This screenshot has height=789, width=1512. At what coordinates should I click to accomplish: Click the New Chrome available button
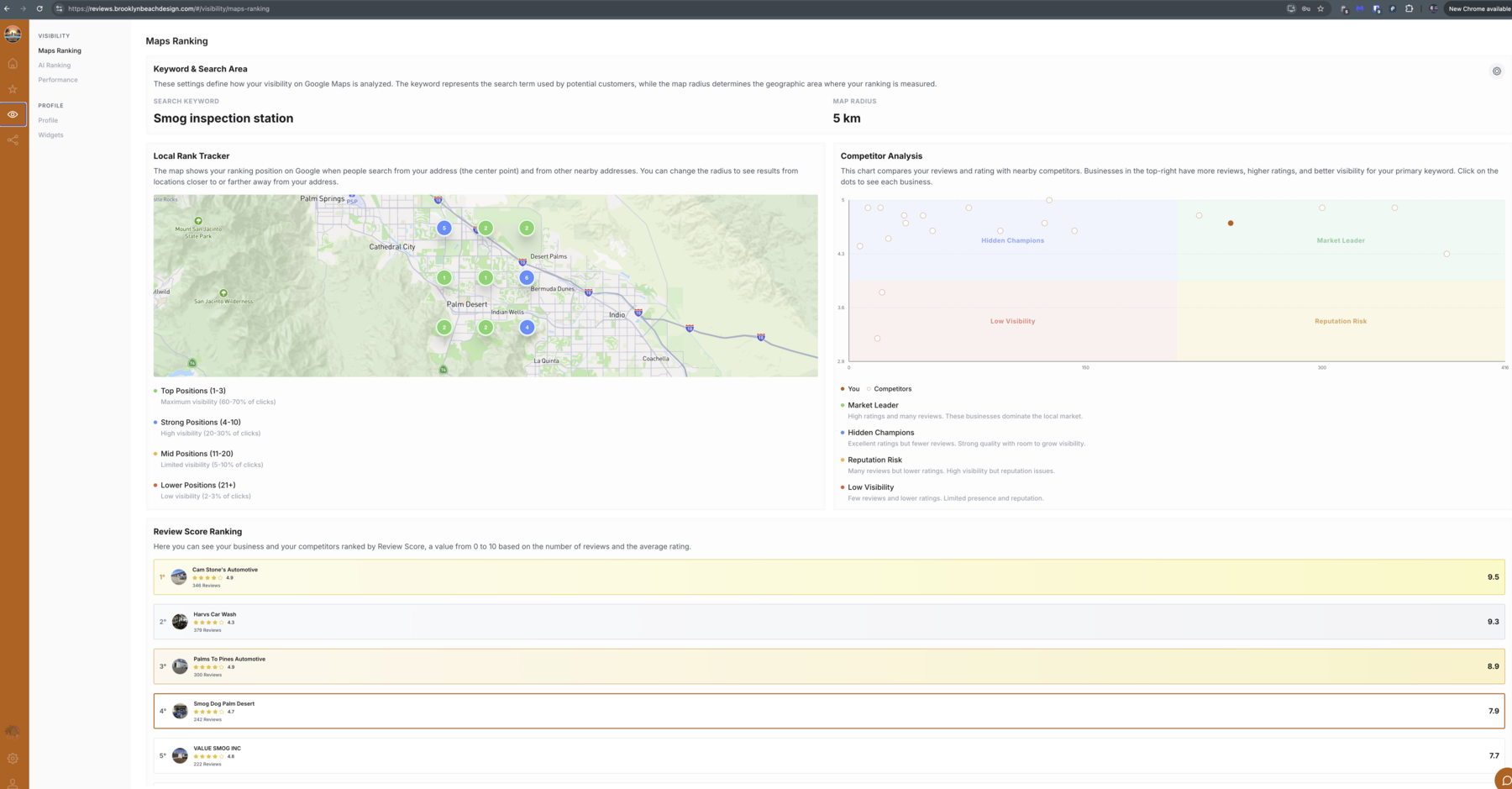[x=1478, y=8]
